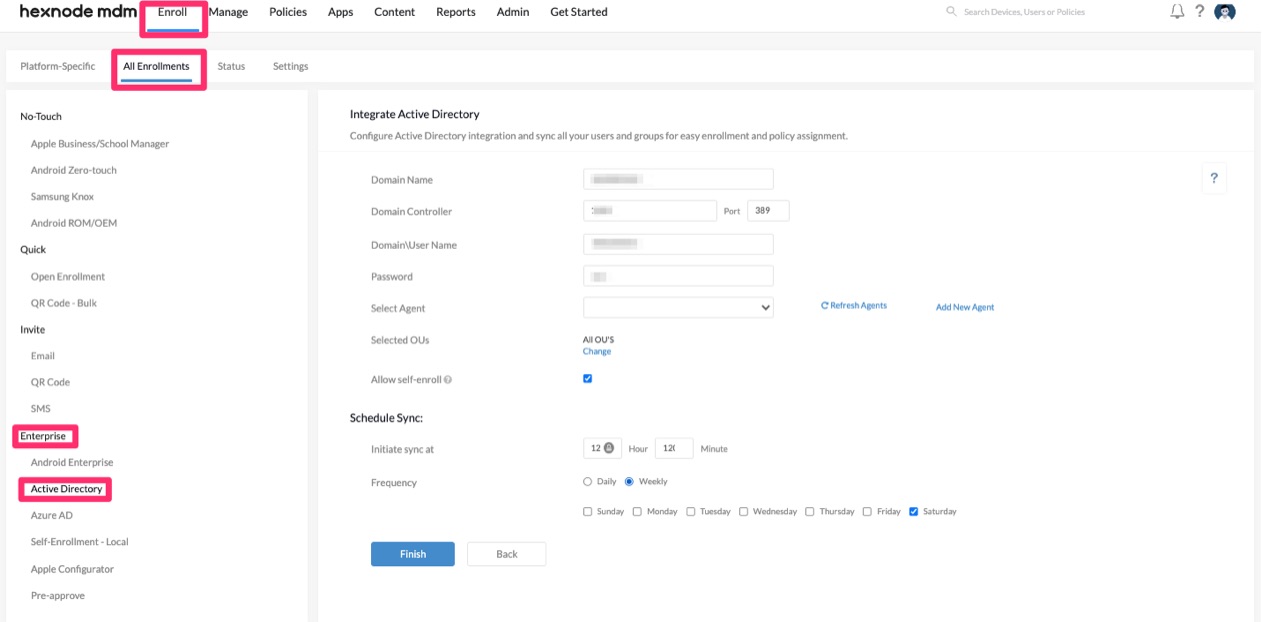Uncheck the Saturday checkbox
Viewport: 1262px width, 622px height.
[x=915, y=512]
